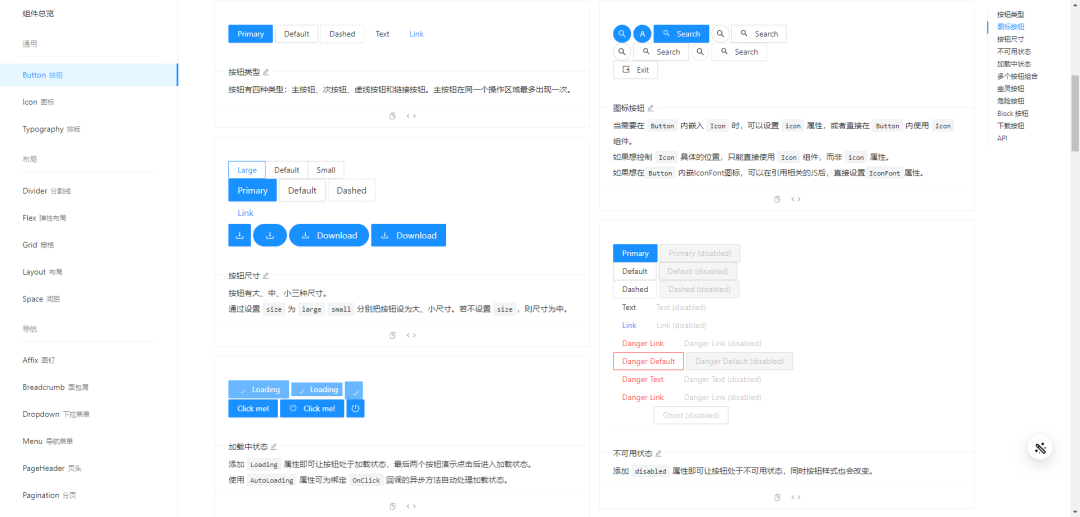The height and width of the screenshot is (517, 1080).
Task: Jump to API anchor link
Action: click(1002, 138)
